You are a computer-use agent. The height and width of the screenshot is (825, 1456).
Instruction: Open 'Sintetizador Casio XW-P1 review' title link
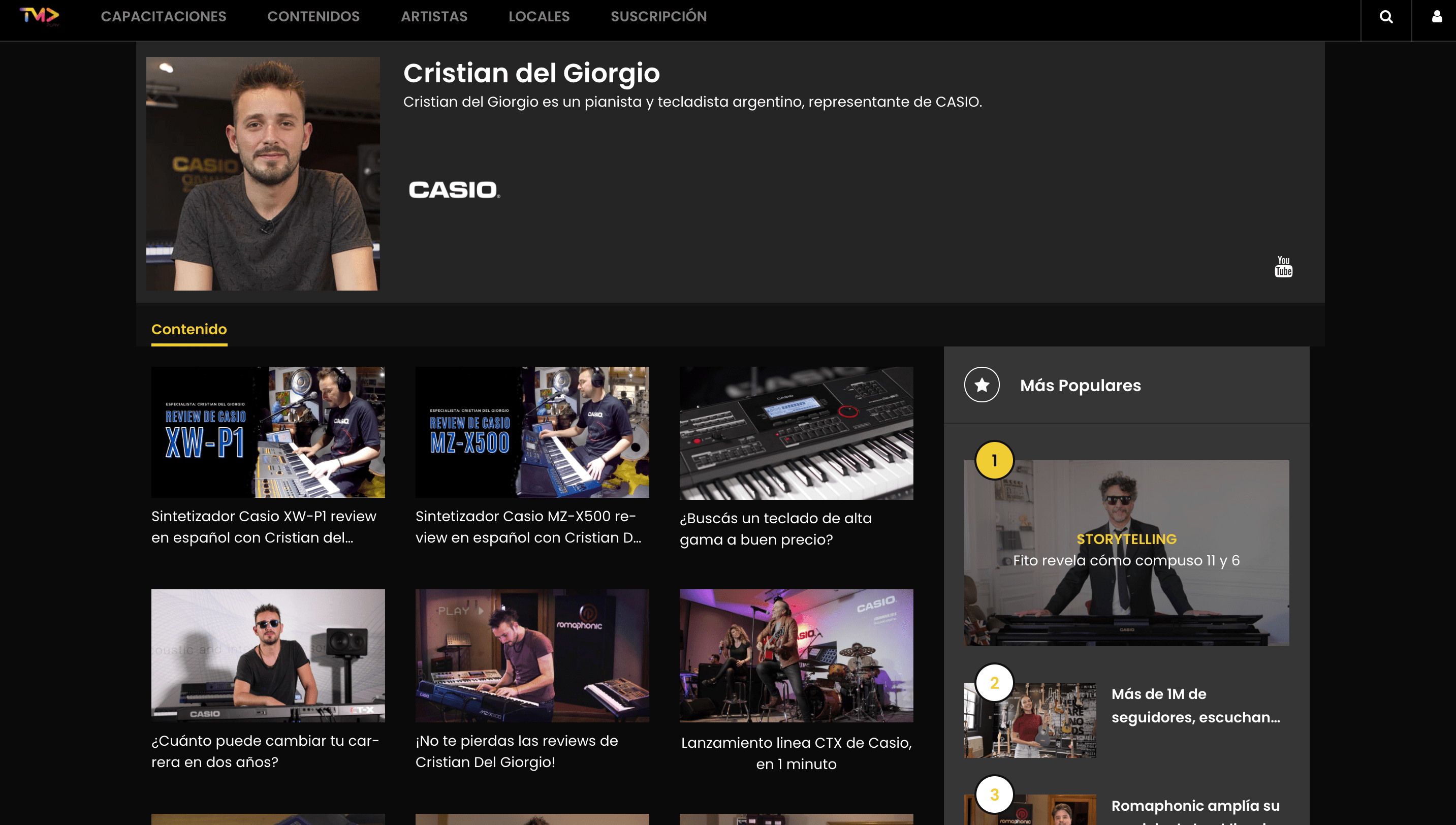click(x=264, y=527)
